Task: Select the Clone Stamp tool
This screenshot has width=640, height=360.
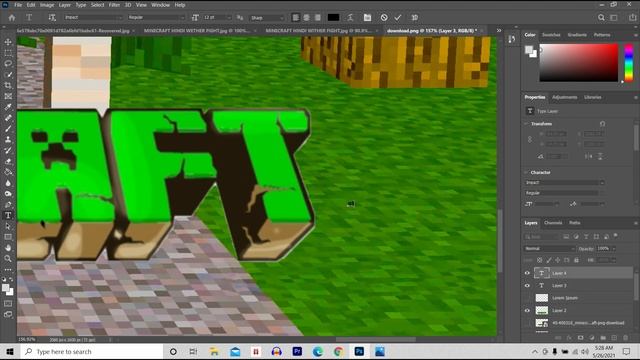Action: [8, 140]
